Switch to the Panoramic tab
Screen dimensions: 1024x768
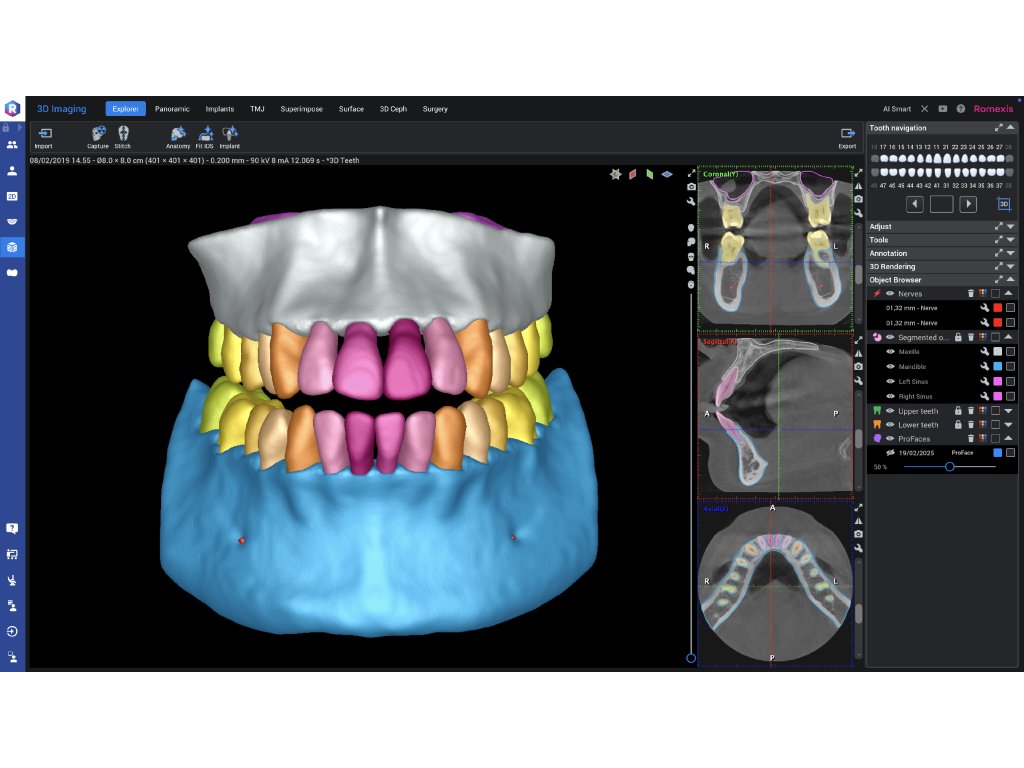click(x=172, y=109)
